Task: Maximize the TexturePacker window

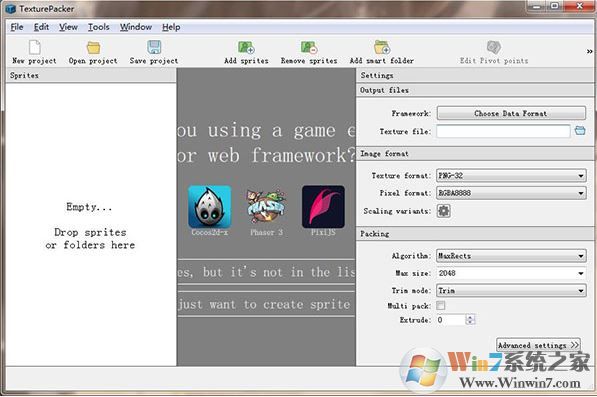Action: [555, 6]
